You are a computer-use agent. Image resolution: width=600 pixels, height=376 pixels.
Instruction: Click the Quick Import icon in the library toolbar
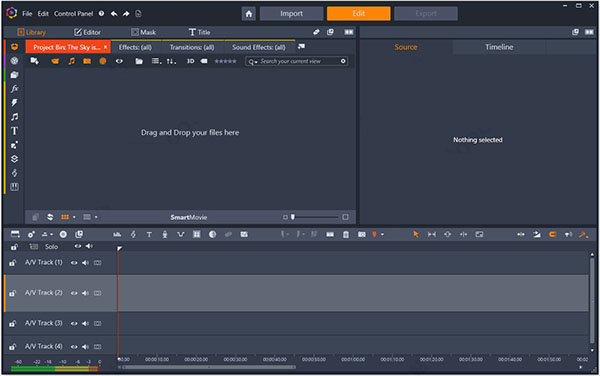click(34, 61)
